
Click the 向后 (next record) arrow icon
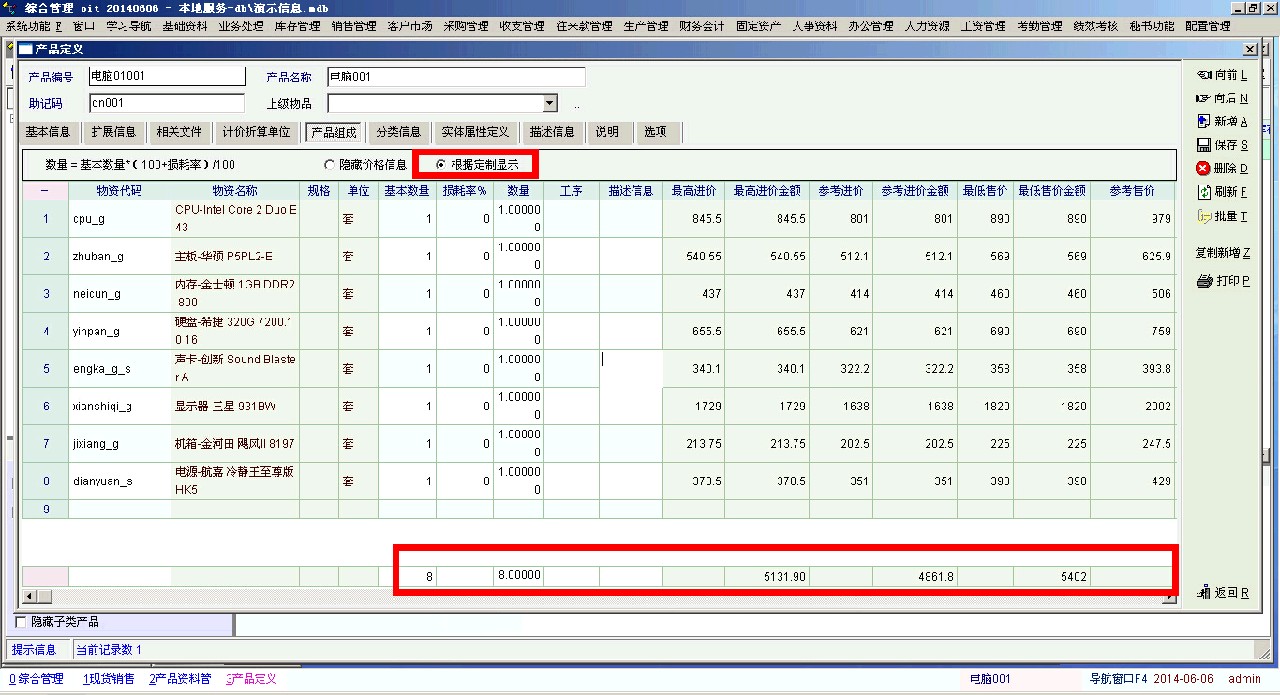click(x=1203, y=98)
